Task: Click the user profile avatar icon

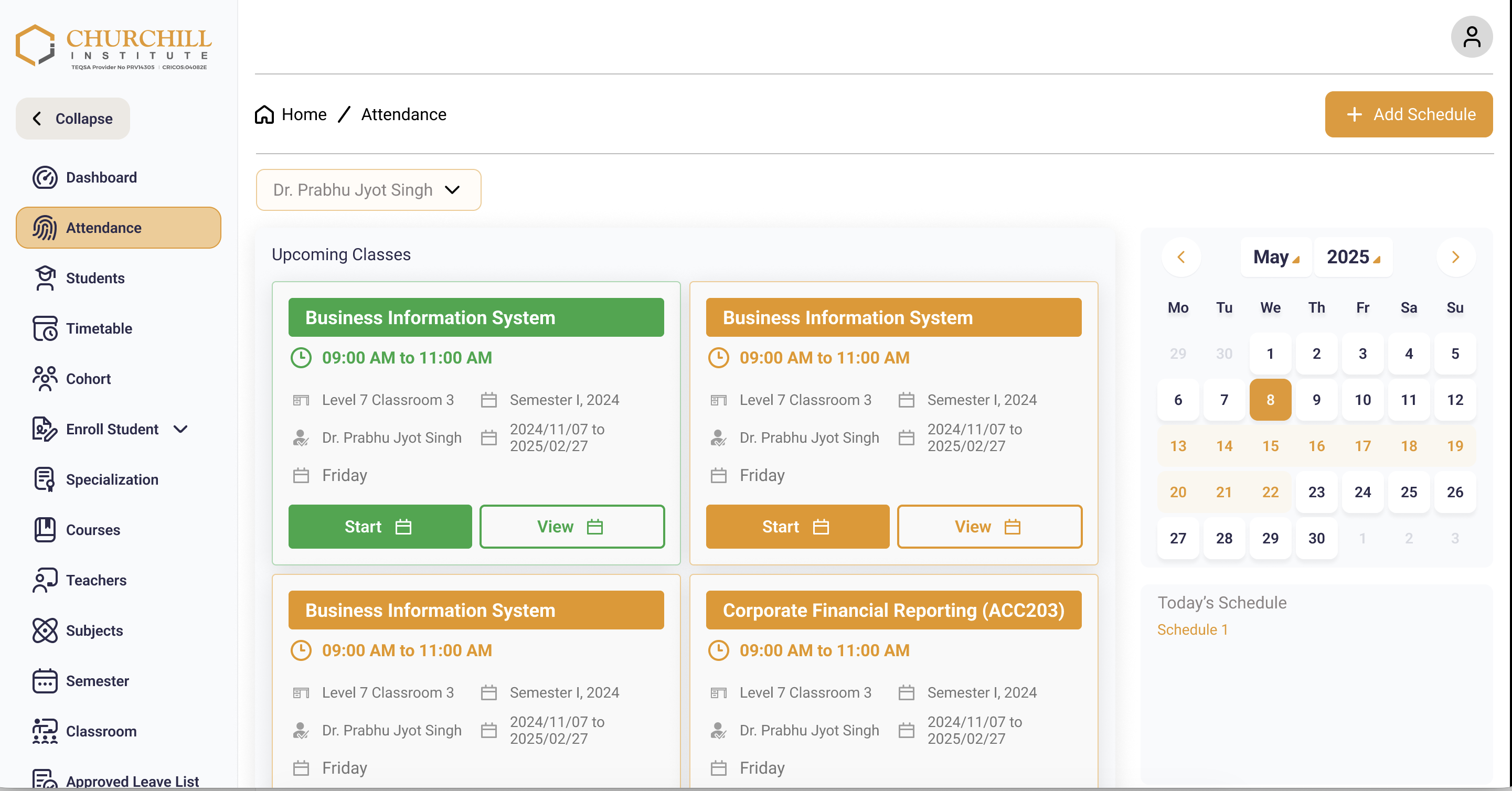Action: click(x=1471, y=37)
